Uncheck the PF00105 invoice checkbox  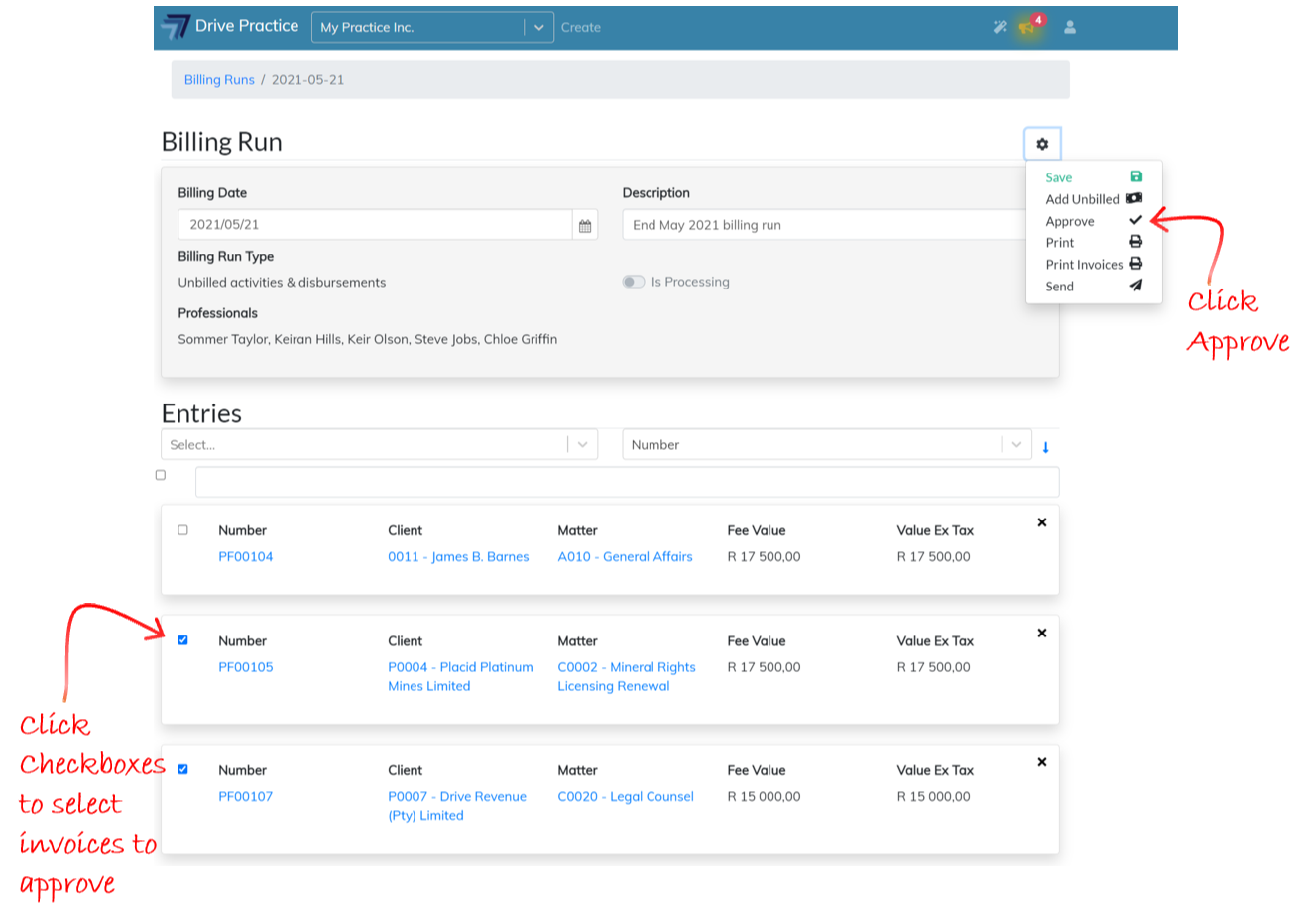[x=182, y=640]
